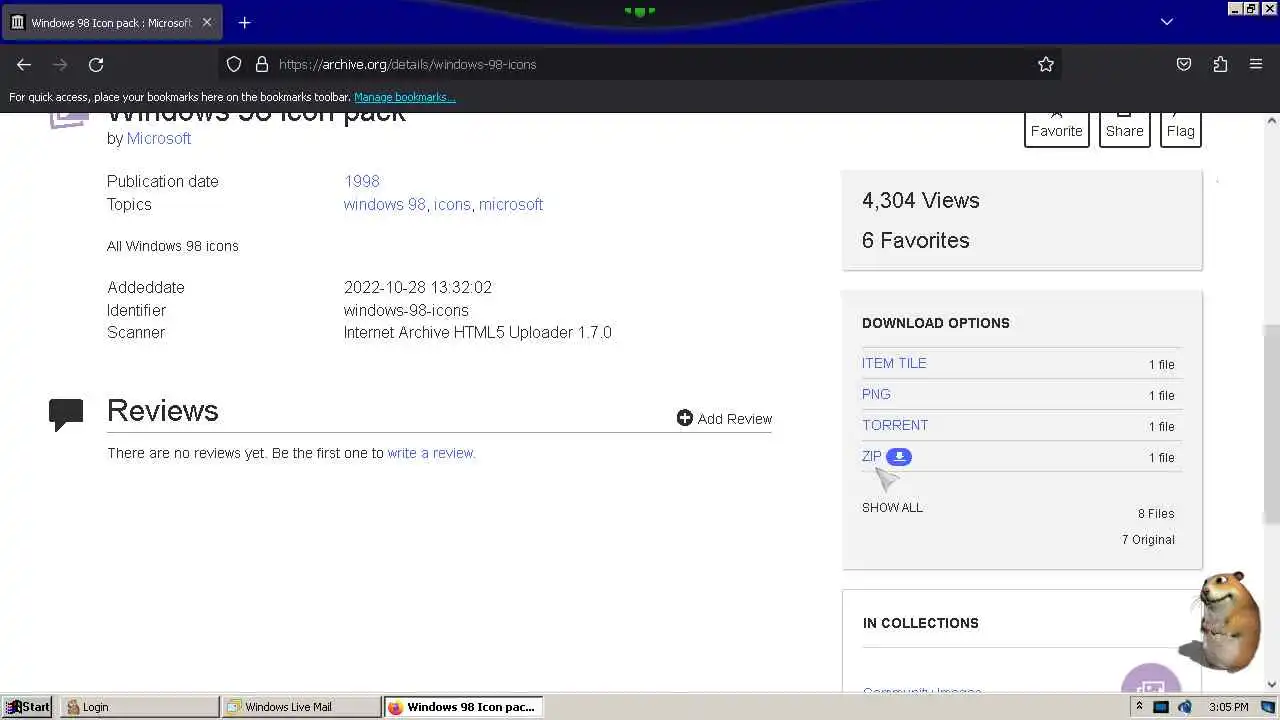Open the windows 98 topic link

point(384,204)
